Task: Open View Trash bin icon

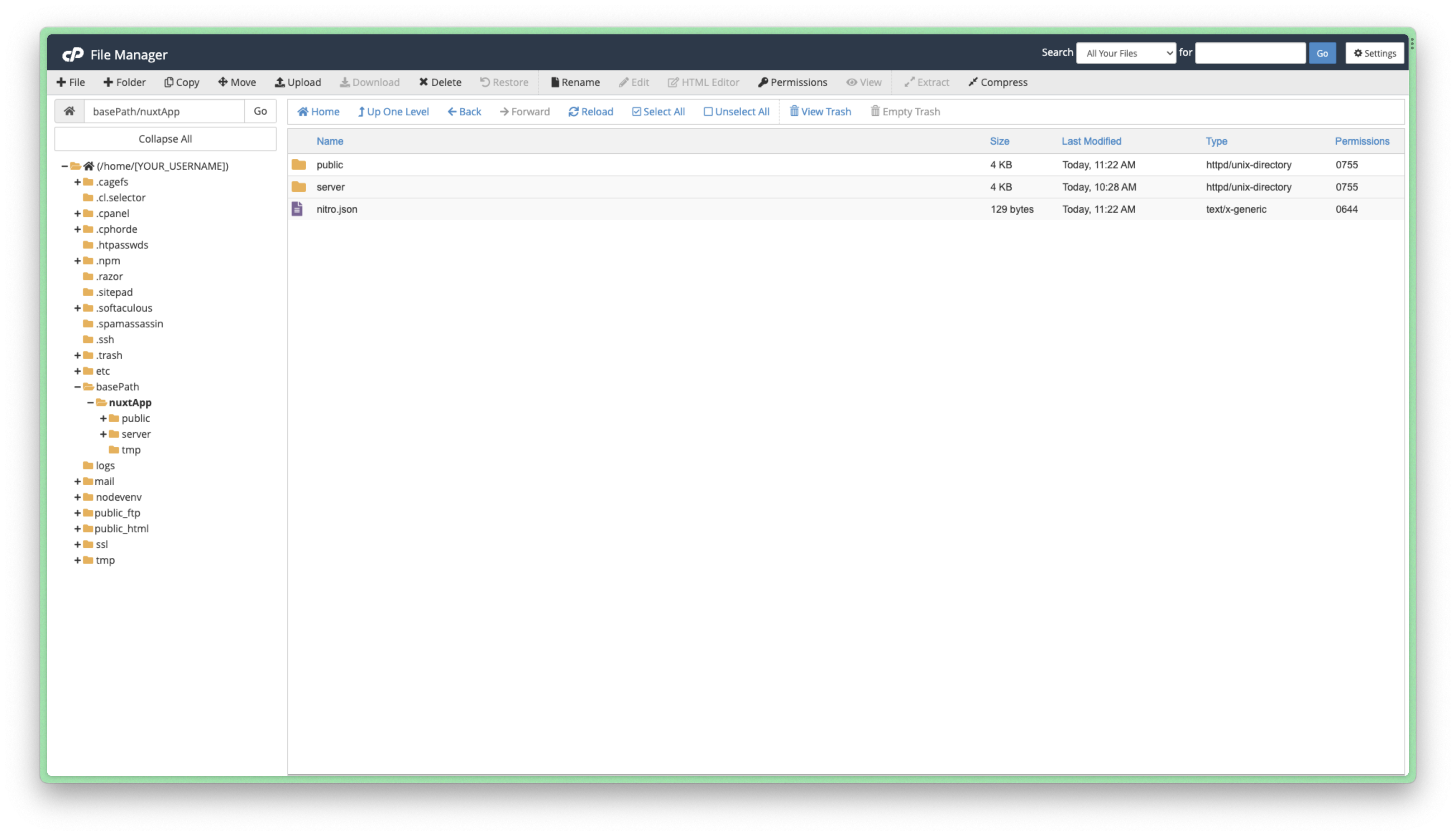Action: (794, 111)
